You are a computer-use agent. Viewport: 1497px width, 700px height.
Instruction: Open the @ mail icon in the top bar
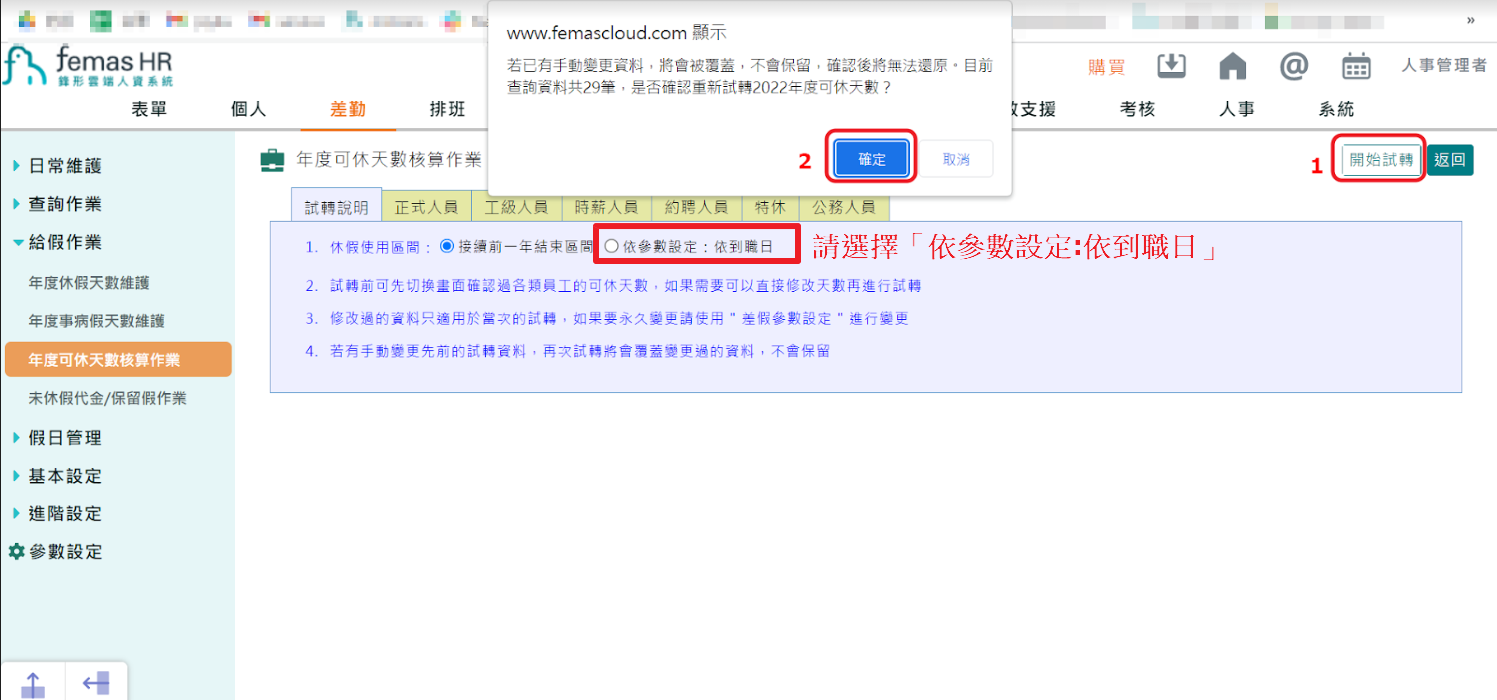click(1293, 65)
